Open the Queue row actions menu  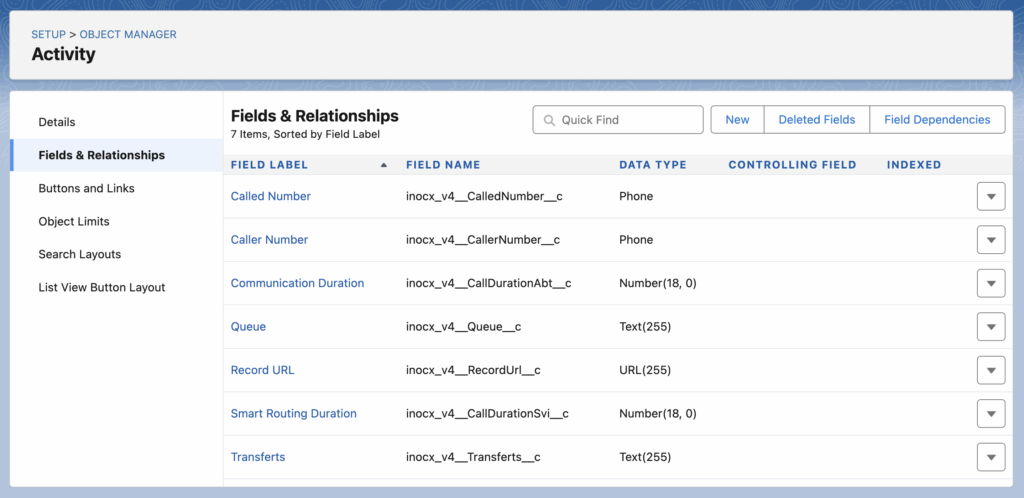[x=990, y=327]
